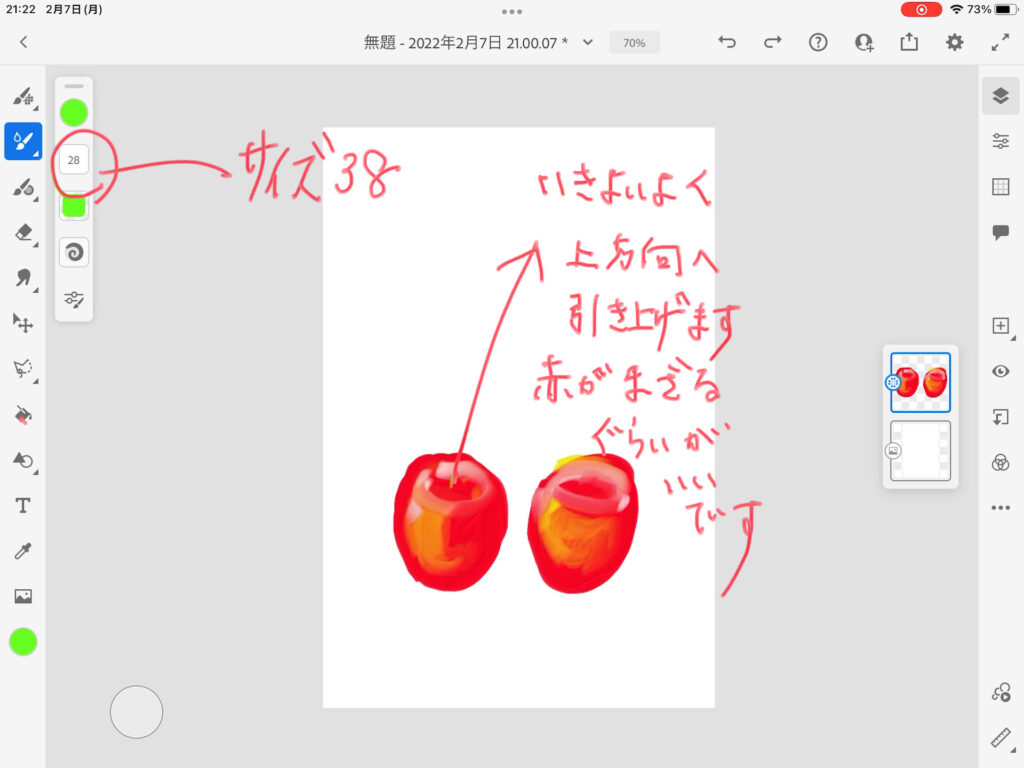Select the Pixel brushes tool
1024x768 pixels.
coord(22,97)
